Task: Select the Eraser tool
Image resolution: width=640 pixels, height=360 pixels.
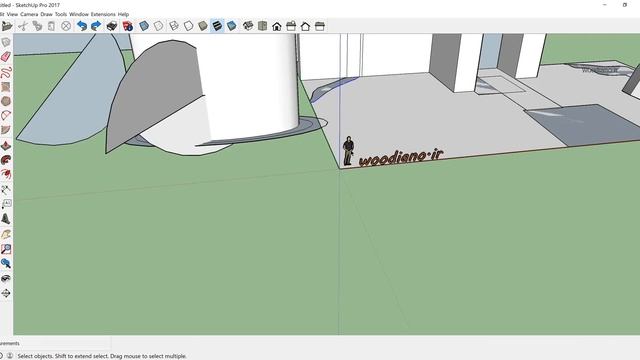Action: (6, 57)
